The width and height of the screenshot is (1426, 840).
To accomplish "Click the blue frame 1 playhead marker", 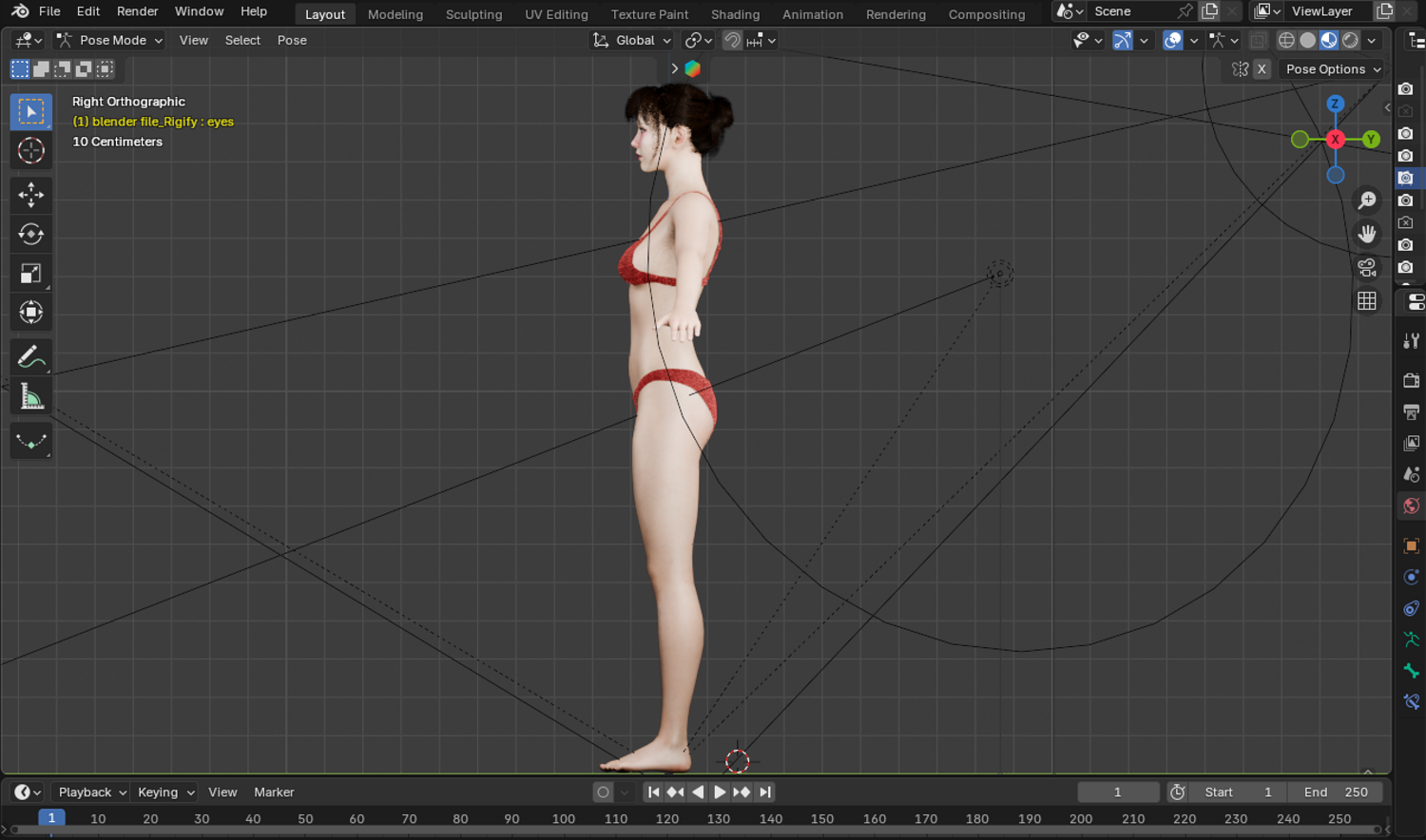I will (x=51, y=818).
